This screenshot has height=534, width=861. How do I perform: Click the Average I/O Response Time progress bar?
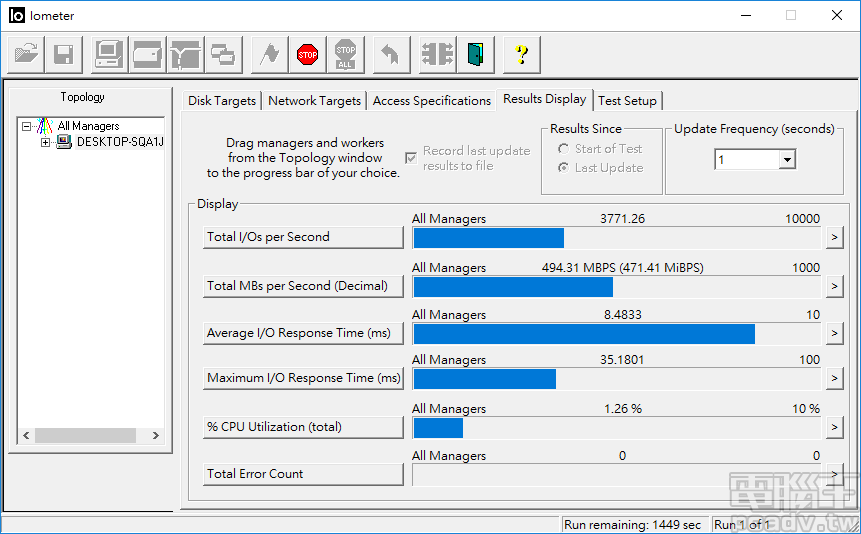[x=617, y=334]
